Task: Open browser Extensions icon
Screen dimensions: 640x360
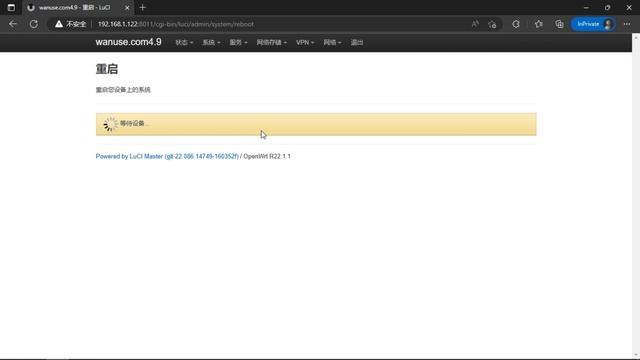Action: pos(516,24)
